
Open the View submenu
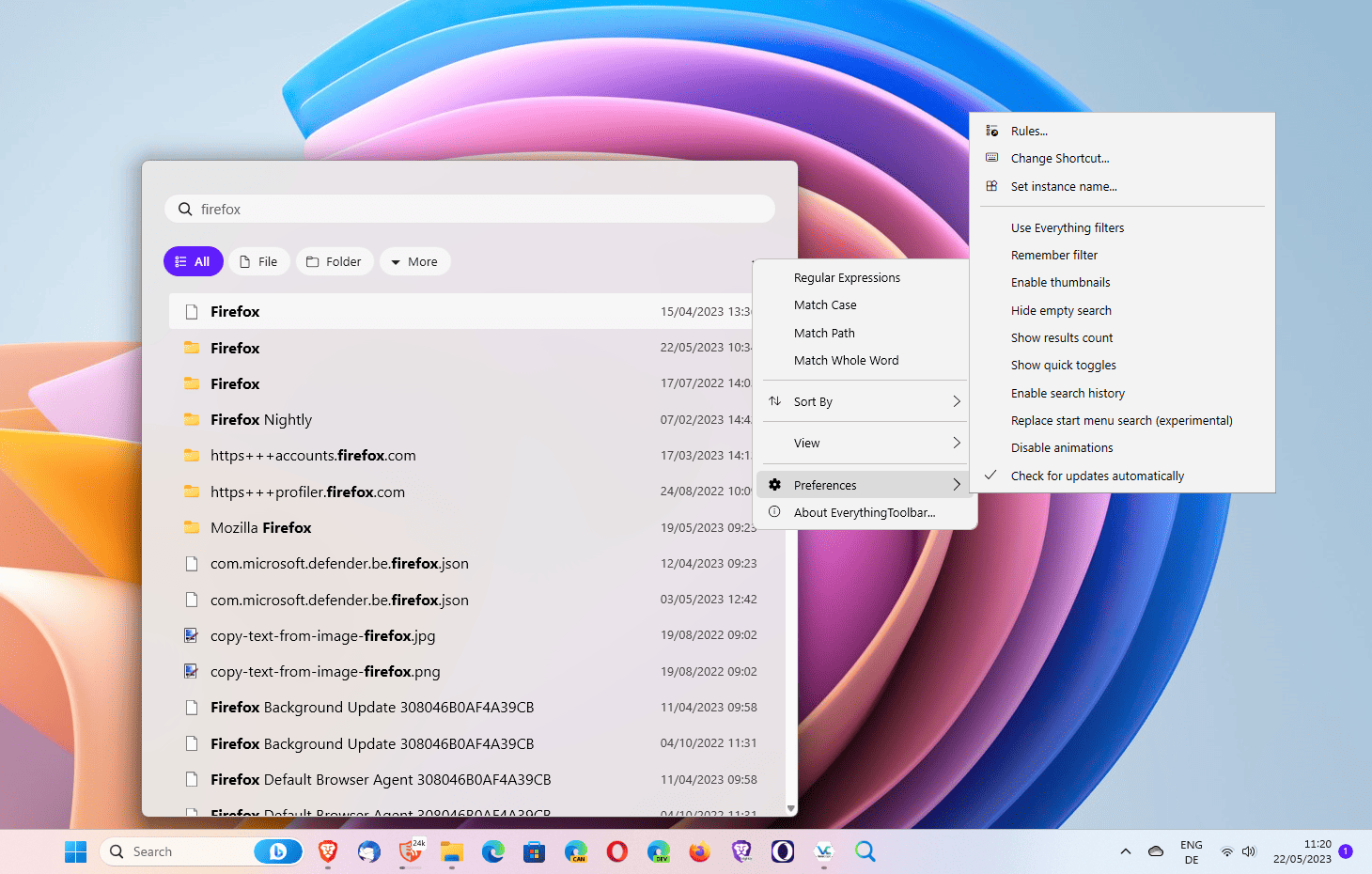[863, 443]
